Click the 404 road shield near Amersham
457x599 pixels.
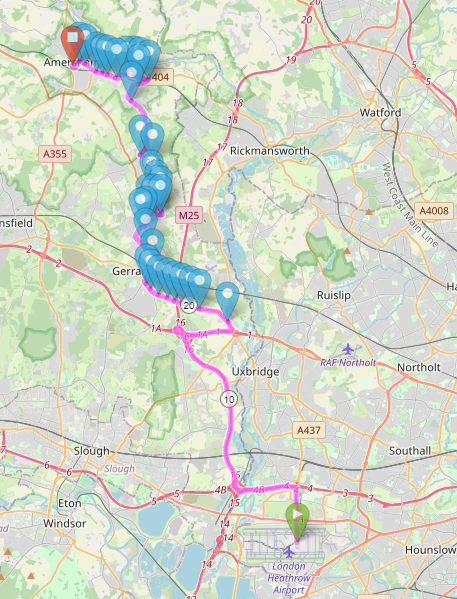pyautogui.click(x=160, y=77)
